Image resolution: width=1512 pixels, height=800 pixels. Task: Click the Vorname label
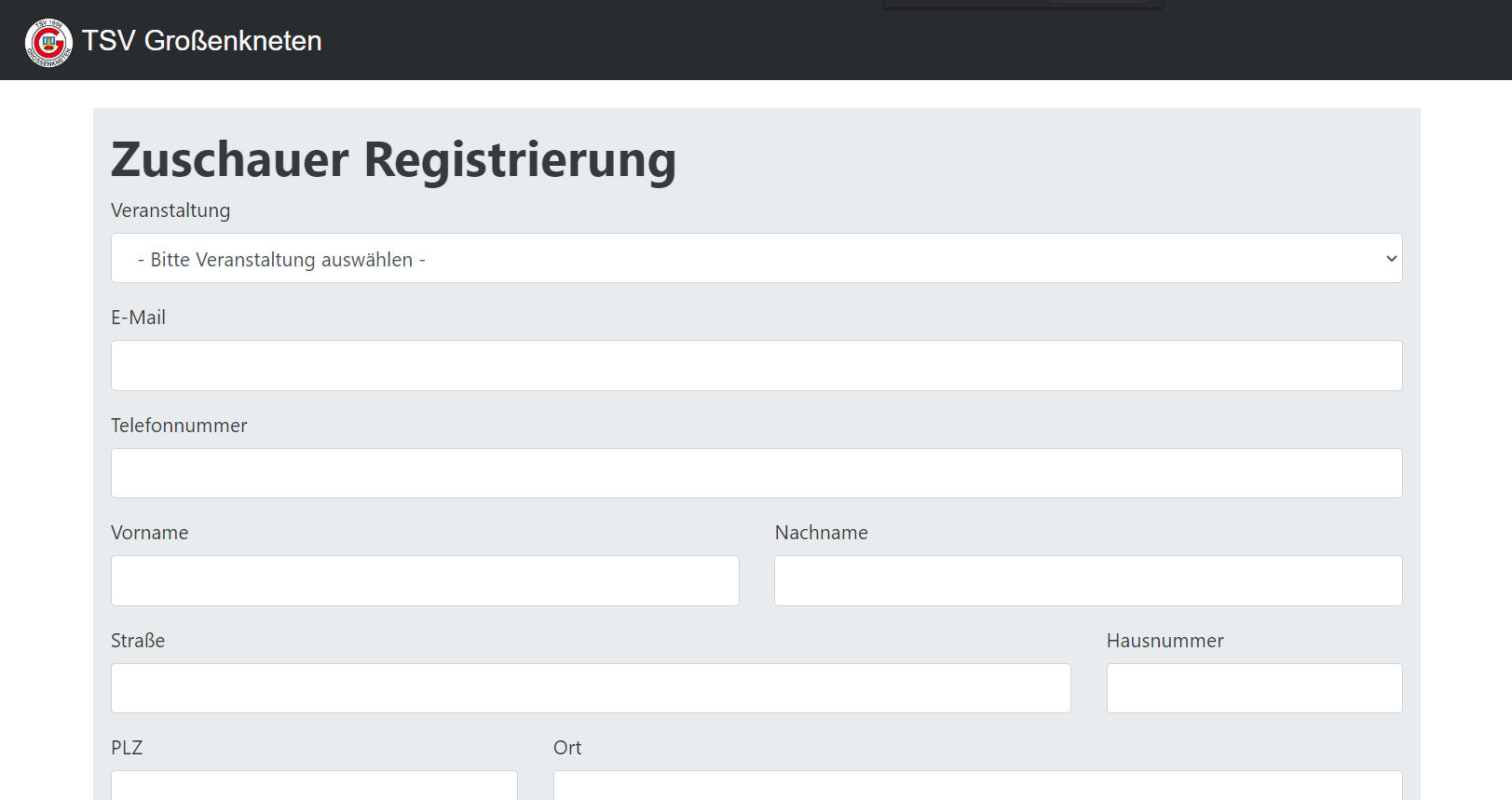[149, 533]
